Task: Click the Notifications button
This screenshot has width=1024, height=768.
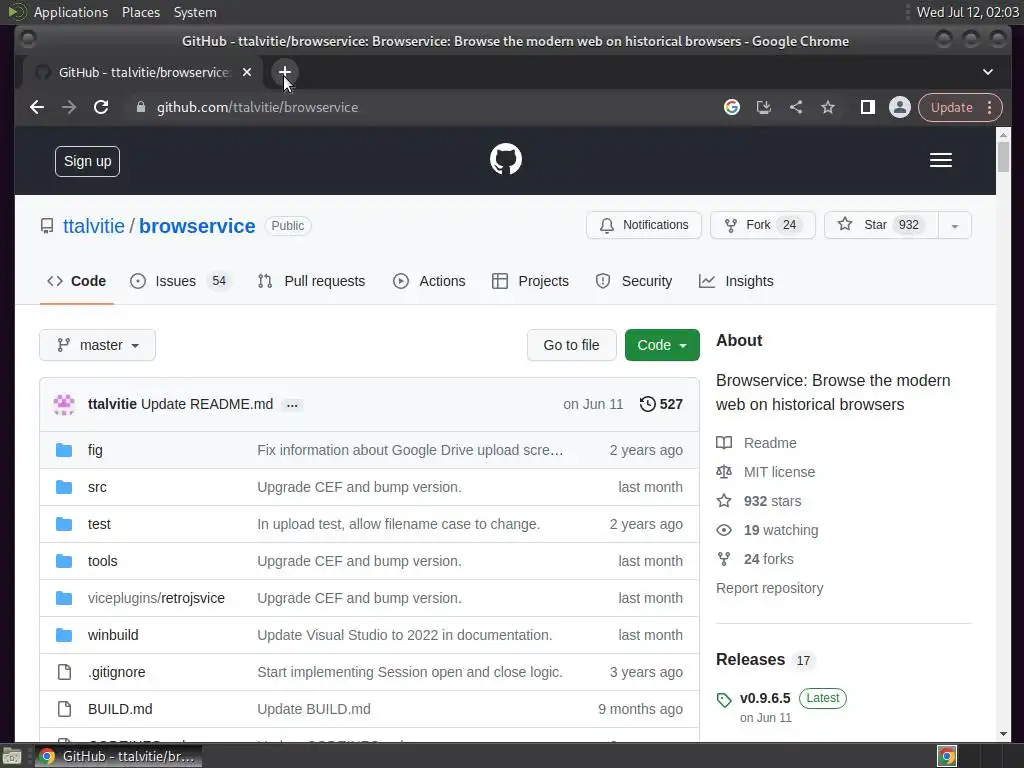Action: tap(644, 225)
